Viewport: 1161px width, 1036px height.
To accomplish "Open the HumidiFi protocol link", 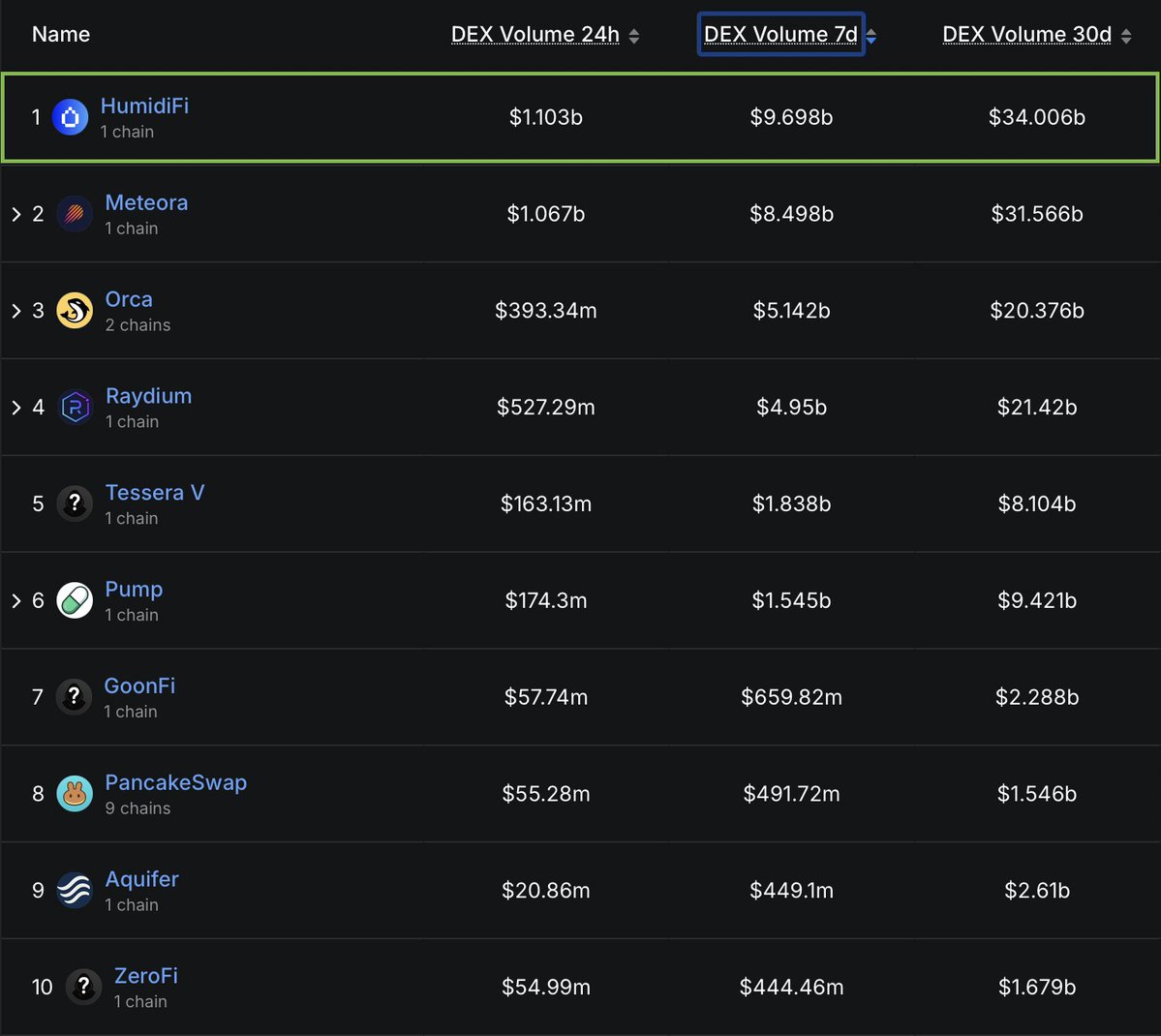I will 144,106.
